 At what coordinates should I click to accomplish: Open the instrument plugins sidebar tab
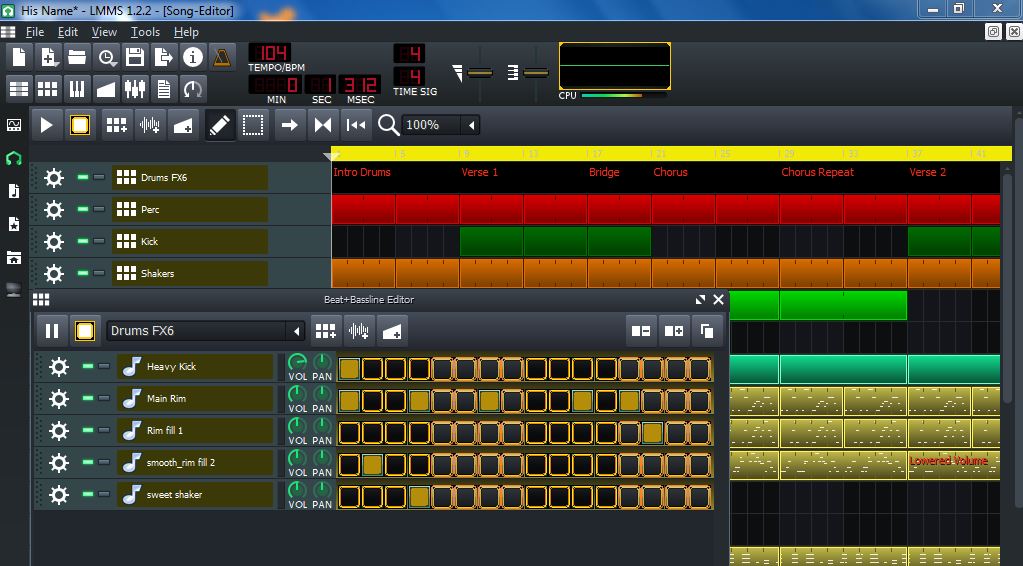coord(14,125)
